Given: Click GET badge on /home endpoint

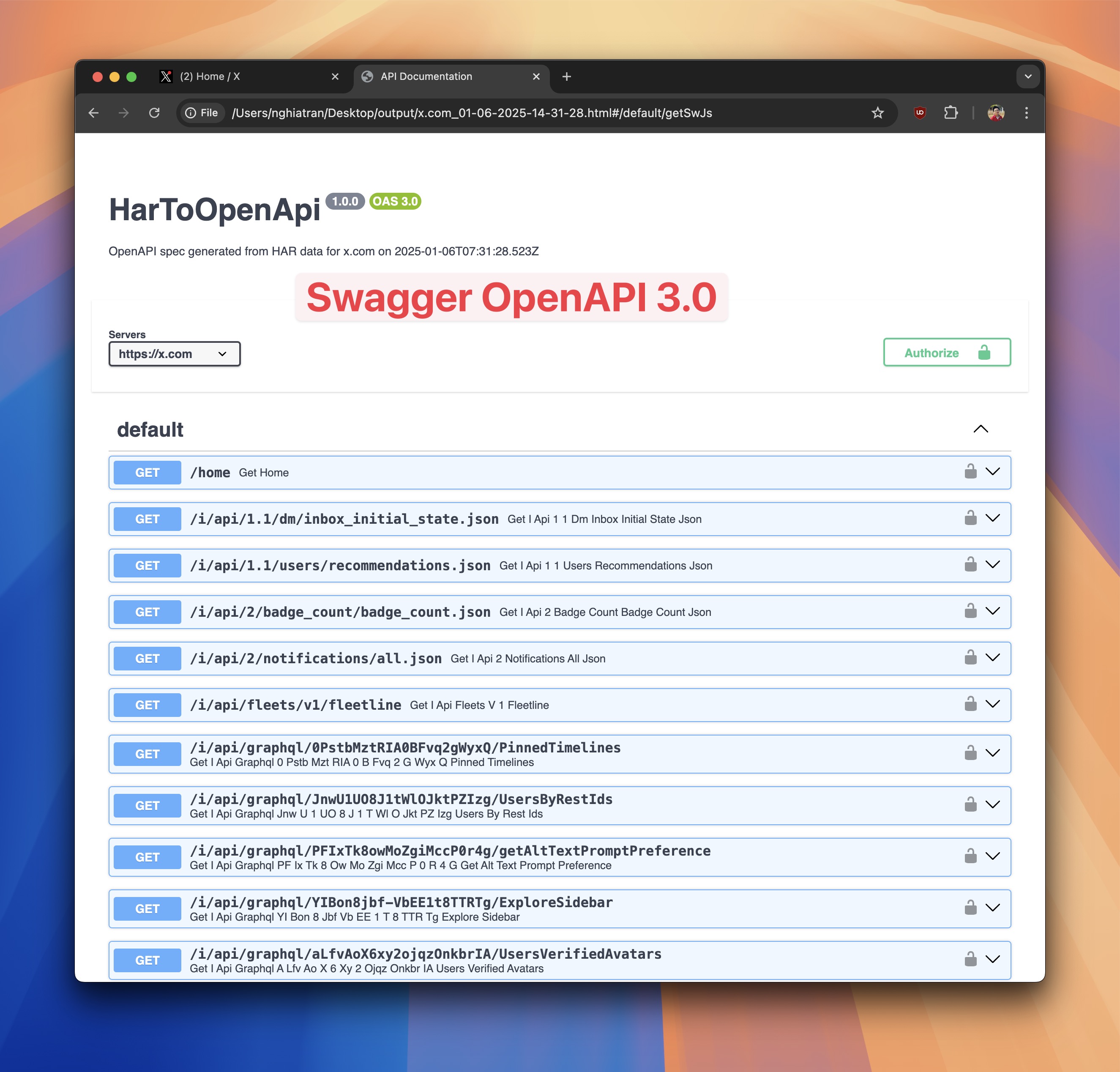Looking at the screenshot, I should [x=148, y=473].
